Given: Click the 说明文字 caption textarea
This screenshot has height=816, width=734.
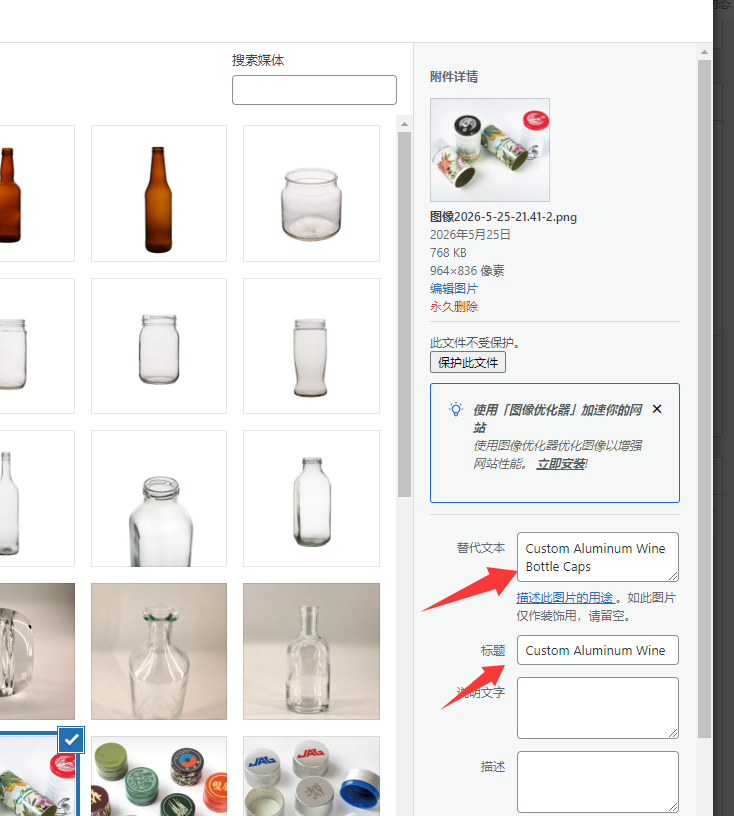Looking at the screenshot, I should point(598,708).
